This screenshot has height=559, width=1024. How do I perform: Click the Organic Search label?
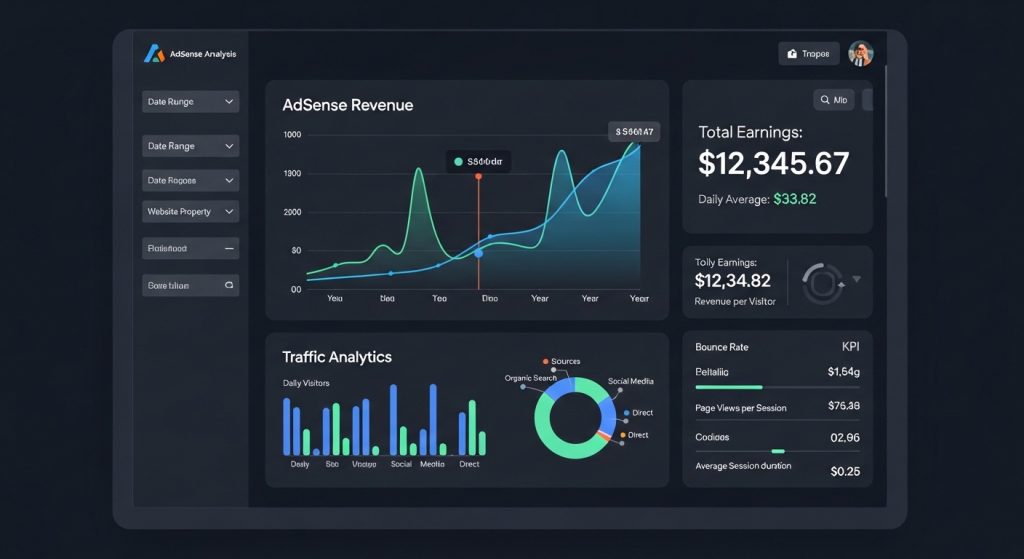530,378
